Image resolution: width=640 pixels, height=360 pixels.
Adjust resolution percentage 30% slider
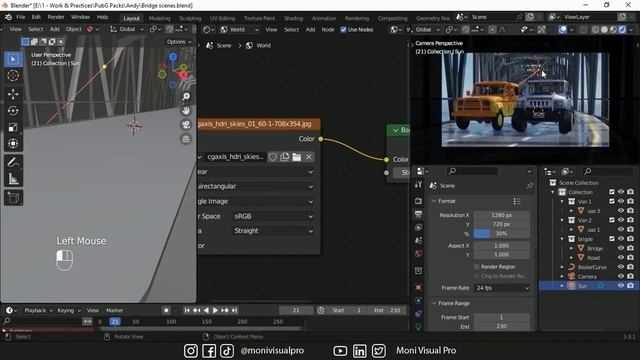(x=502, y=234)
